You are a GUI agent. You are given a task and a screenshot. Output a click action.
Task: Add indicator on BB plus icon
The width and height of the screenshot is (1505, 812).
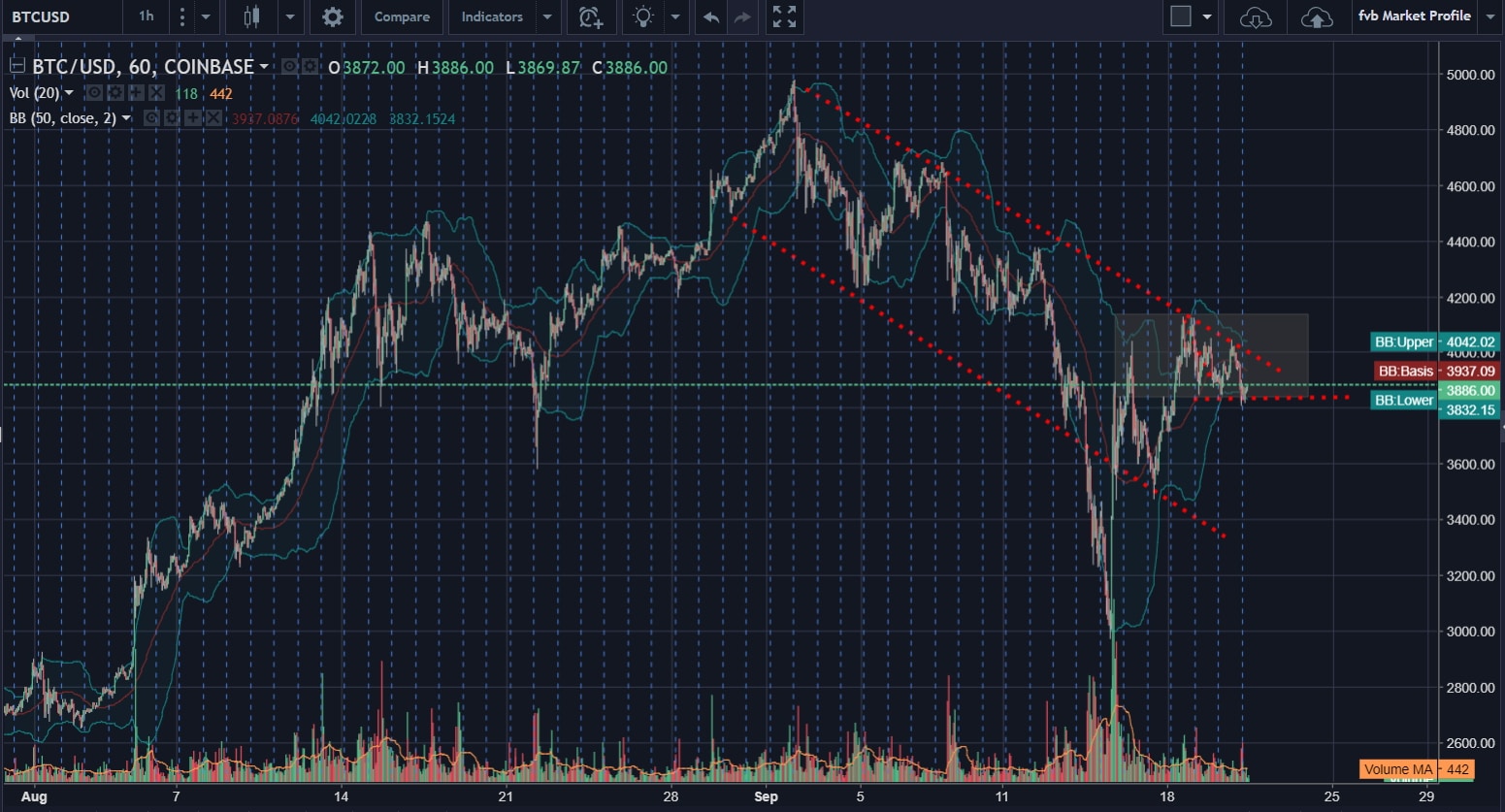click(193, 118)
